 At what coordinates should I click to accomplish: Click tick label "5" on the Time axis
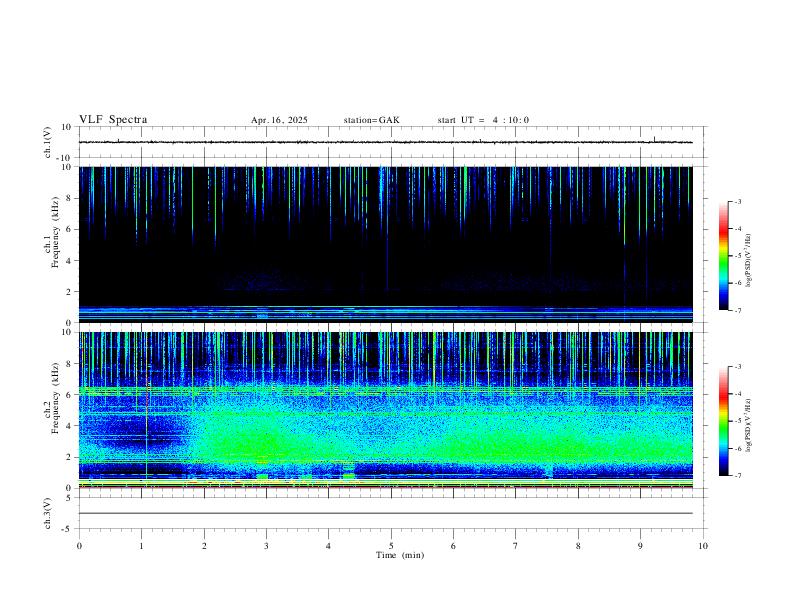pos(391,546)
